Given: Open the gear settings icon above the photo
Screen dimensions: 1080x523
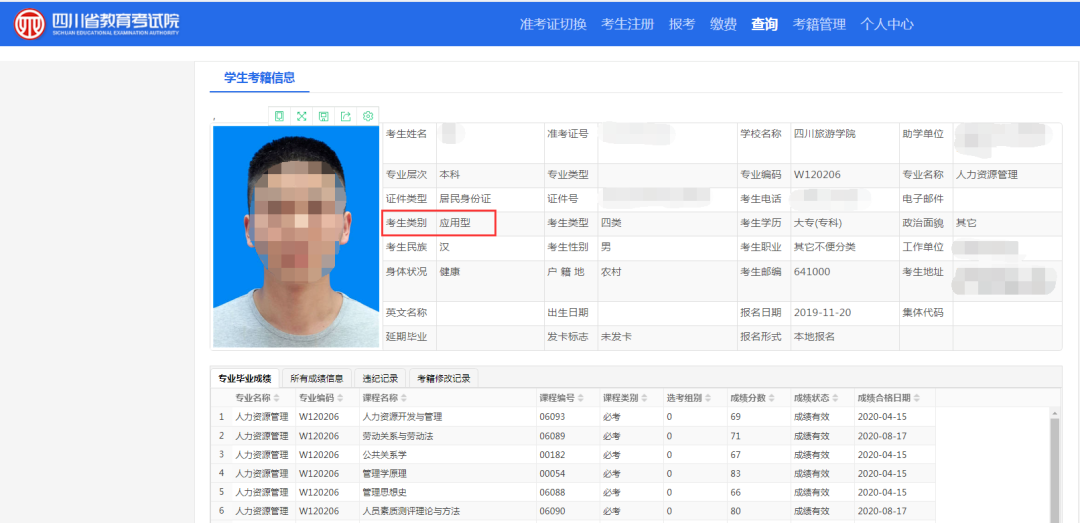Looking at the screenshot, I should [368, 116].
